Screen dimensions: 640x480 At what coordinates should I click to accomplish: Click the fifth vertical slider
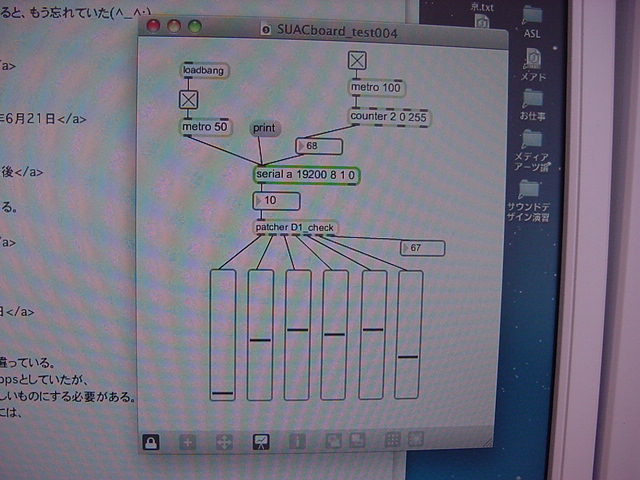373,334
